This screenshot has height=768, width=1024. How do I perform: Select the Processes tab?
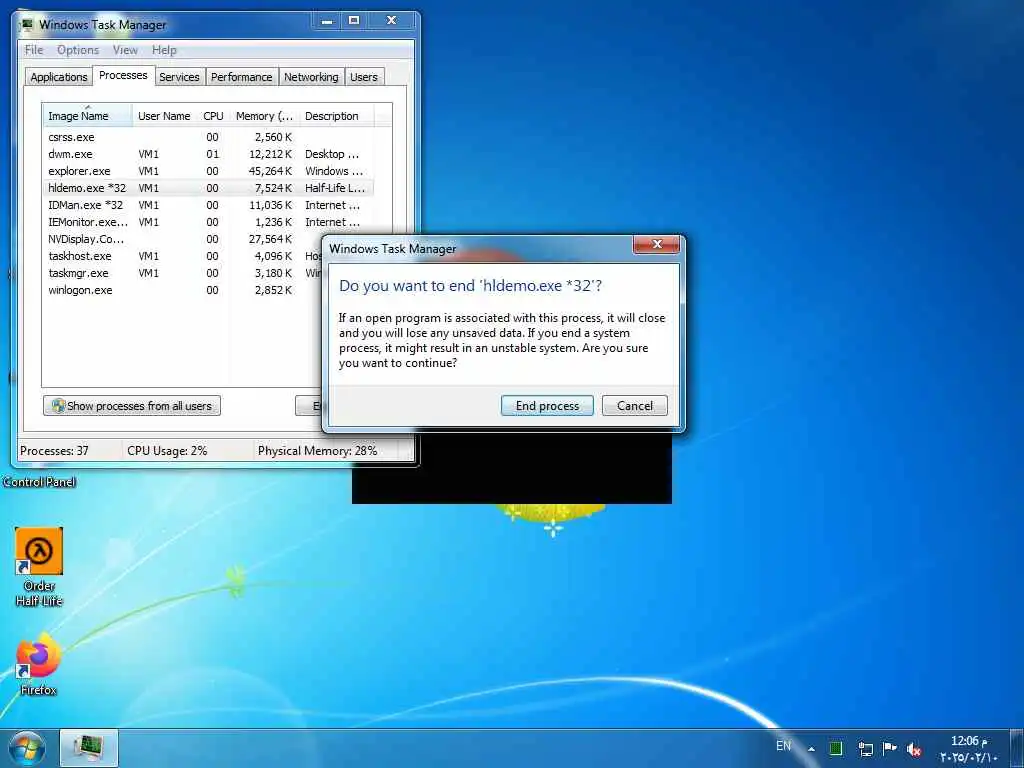(x=123, y=75)
